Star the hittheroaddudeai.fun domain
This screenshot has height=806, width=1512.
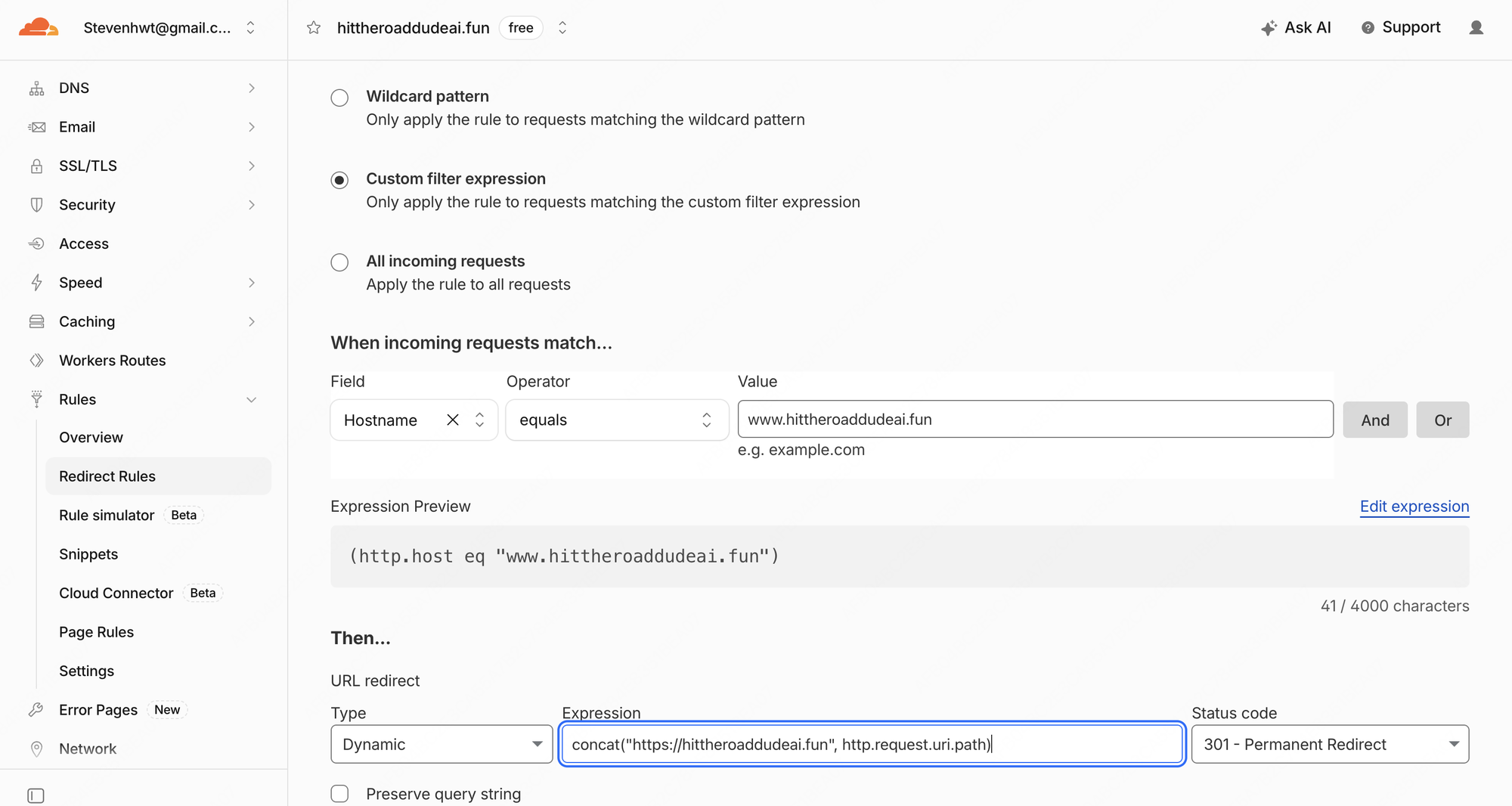point(314,28)
